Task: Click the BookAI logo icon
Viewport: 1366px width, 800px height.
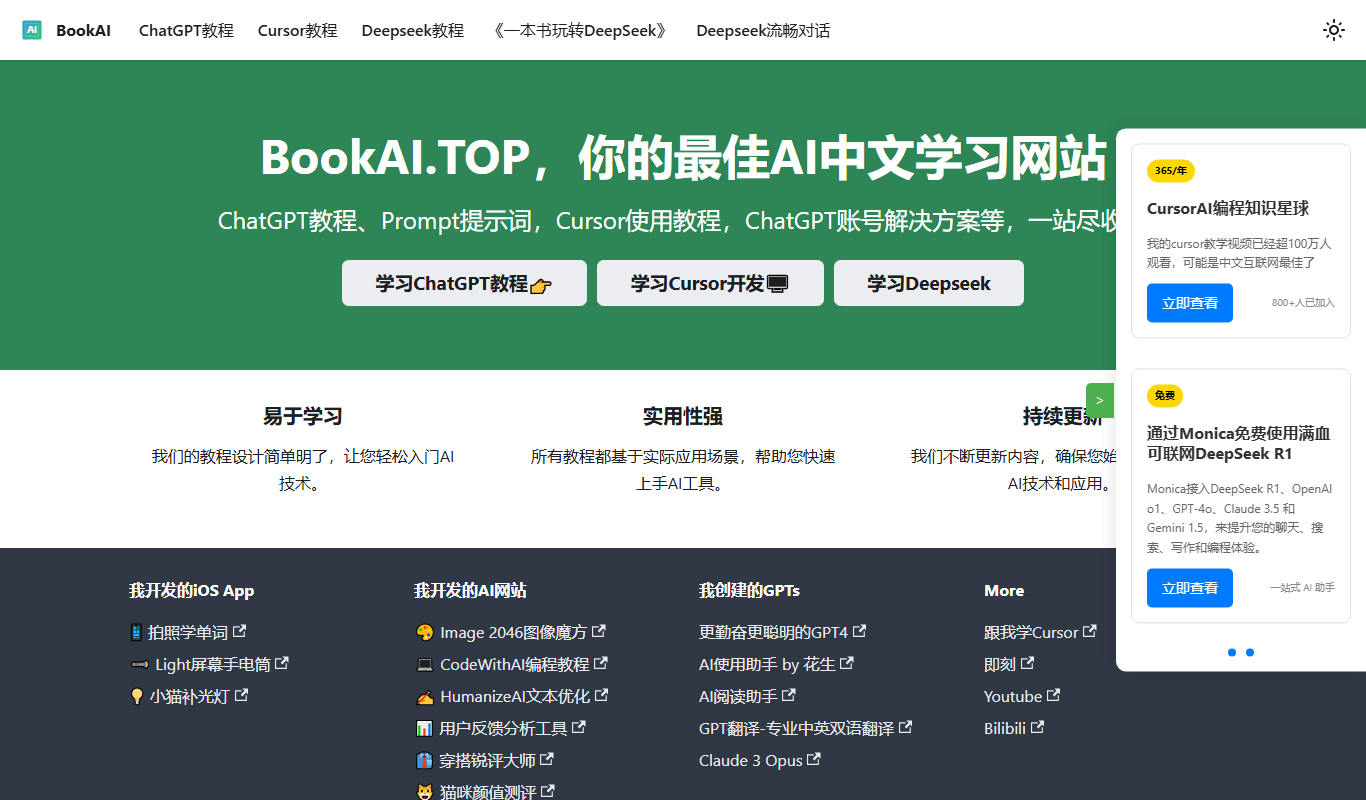Action: (x=32, y=30)
